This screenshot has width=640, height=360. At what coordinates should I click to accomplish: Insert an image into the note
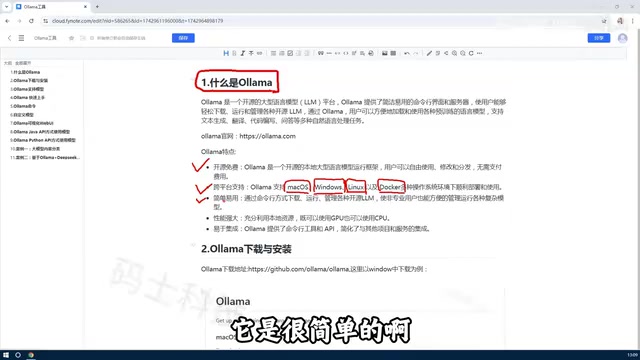(384, 53)
